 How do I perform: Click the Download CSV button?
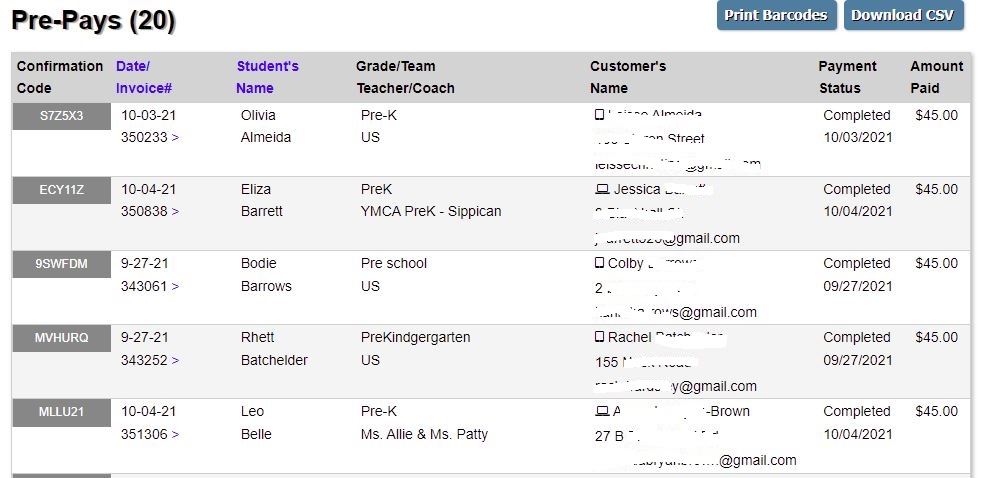click(x=903, y=15)
